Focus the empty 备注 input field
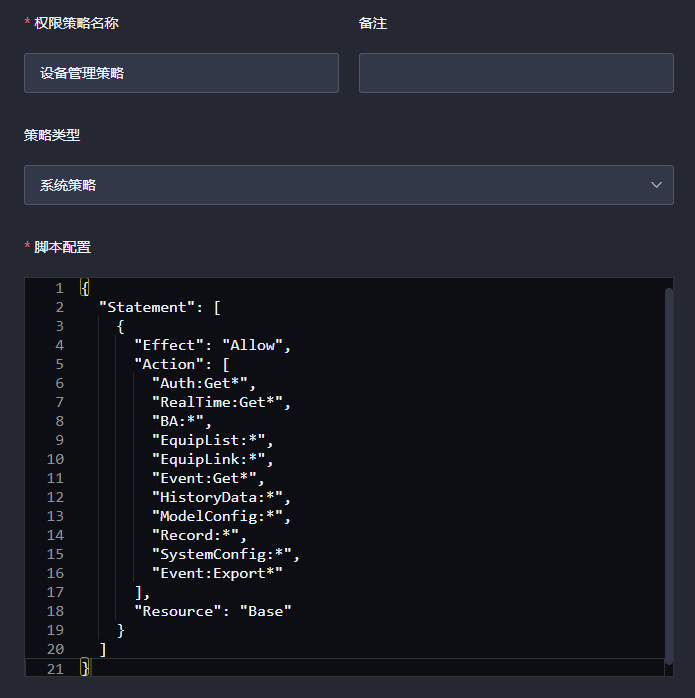This screenshot has width=695, height=698. coord(516,73)
